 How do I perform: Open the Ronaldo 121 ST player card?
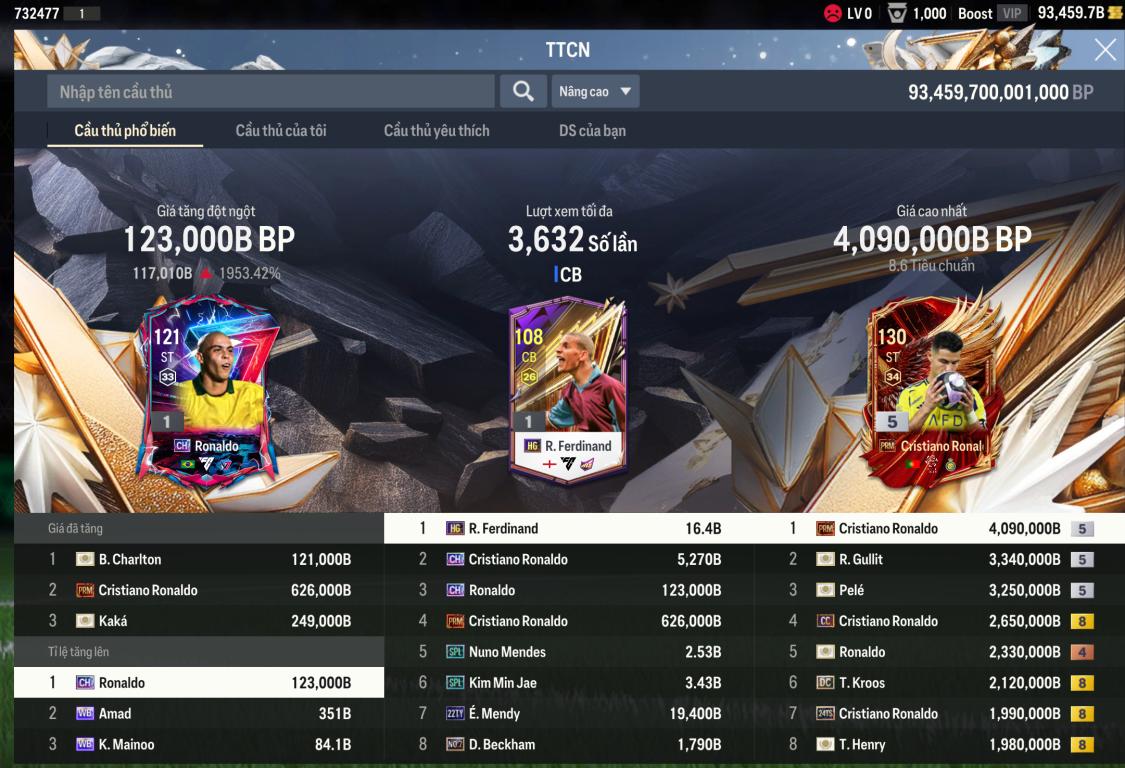click(207, 392)
